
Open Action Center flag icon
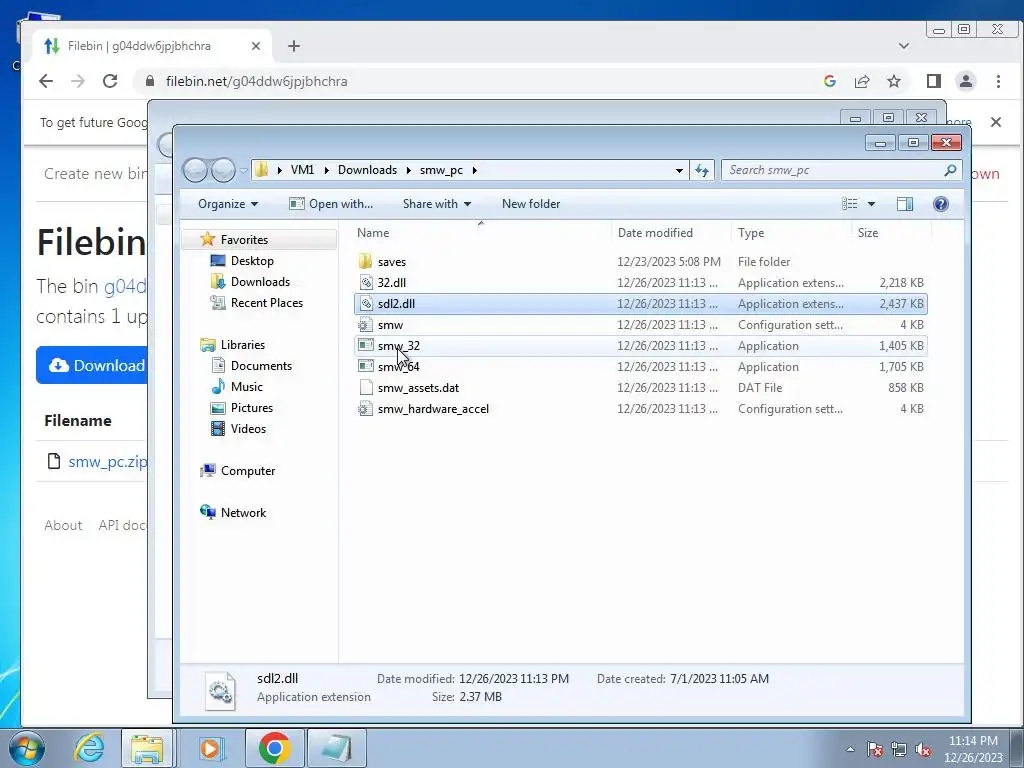click(x=875, y=750)
